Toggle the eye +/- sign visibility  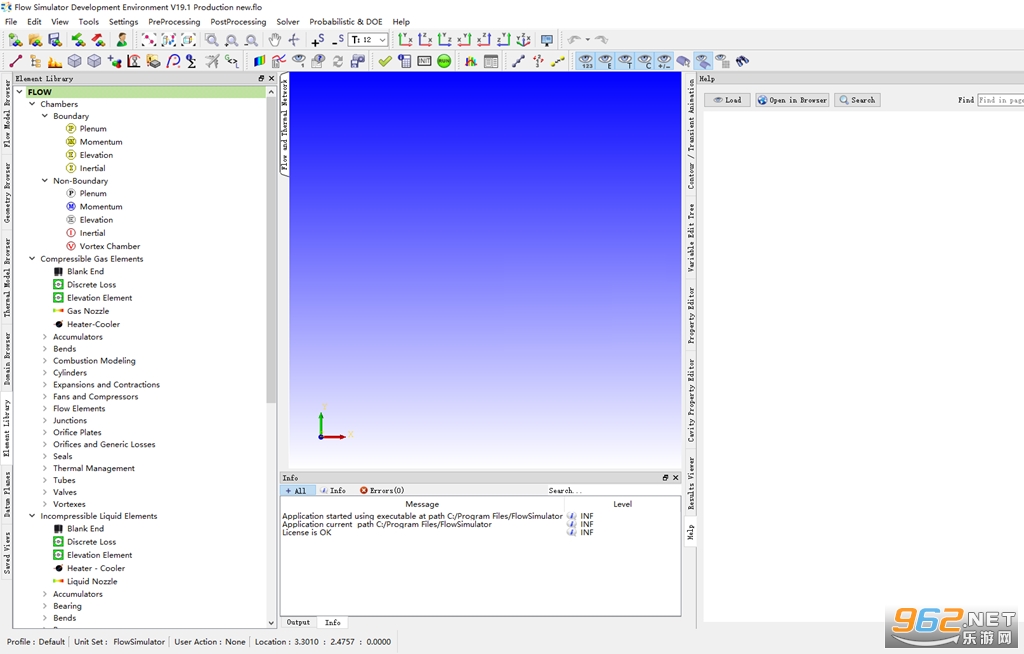click(x=664, y=61)
